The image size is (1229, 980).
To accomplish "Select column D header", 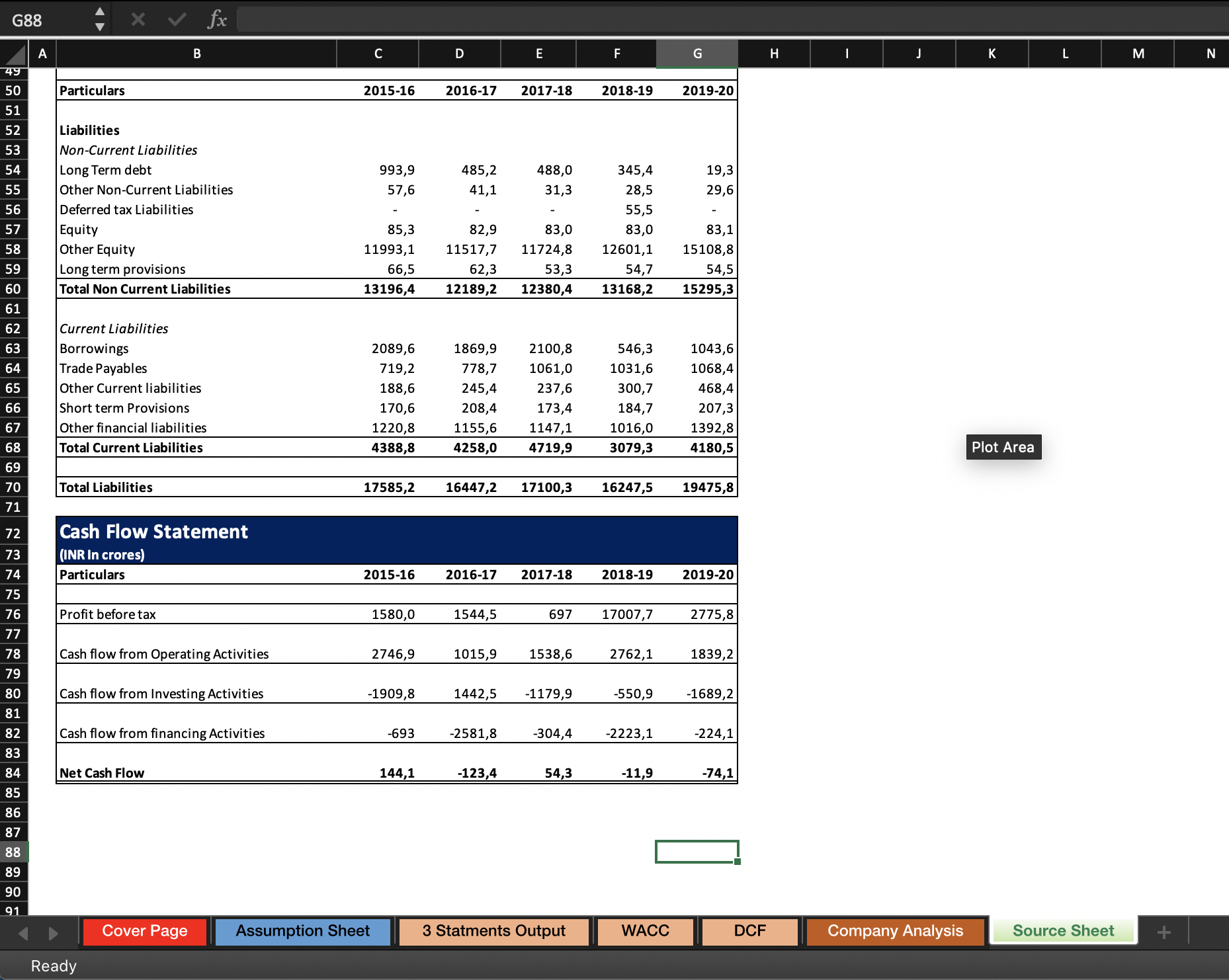I will [460, 54].
